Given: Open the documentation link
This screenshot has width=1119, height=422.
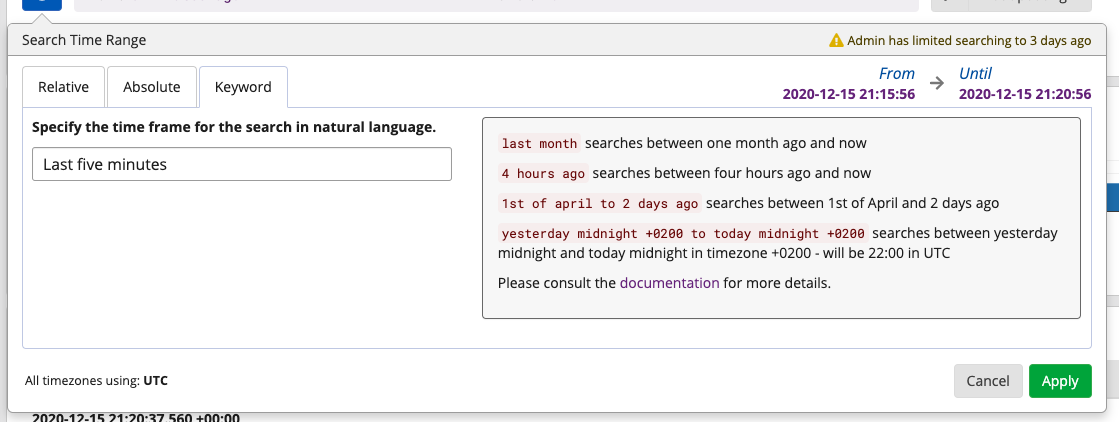Looking at the screenshot, I should click(669, 283).
